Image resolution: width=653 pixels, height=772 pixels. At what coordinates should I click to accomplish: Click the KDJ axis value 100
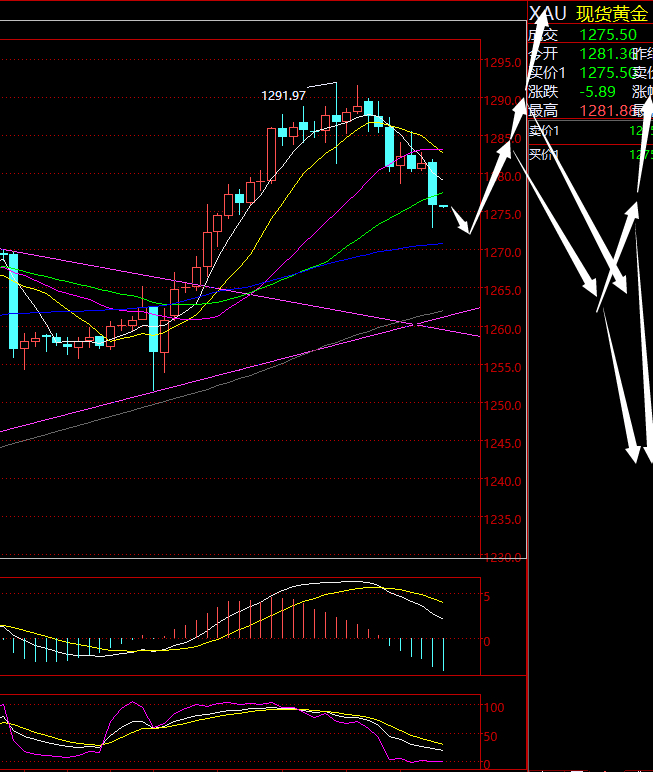[494, 708]
